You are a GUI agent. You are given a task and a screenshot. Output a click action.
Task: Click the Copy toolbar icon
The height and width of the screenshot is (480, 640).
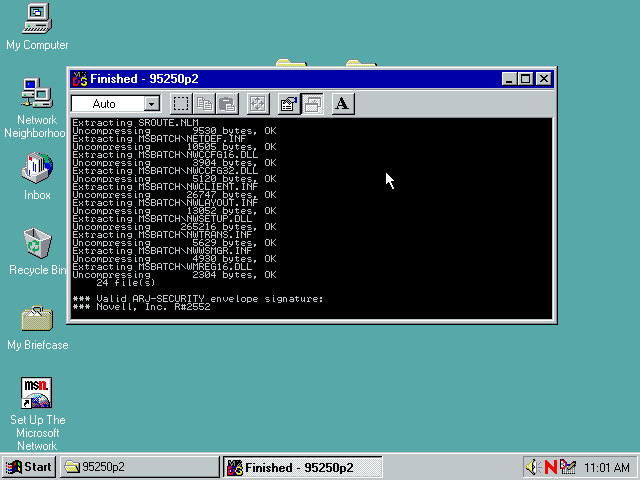(204, 104)
